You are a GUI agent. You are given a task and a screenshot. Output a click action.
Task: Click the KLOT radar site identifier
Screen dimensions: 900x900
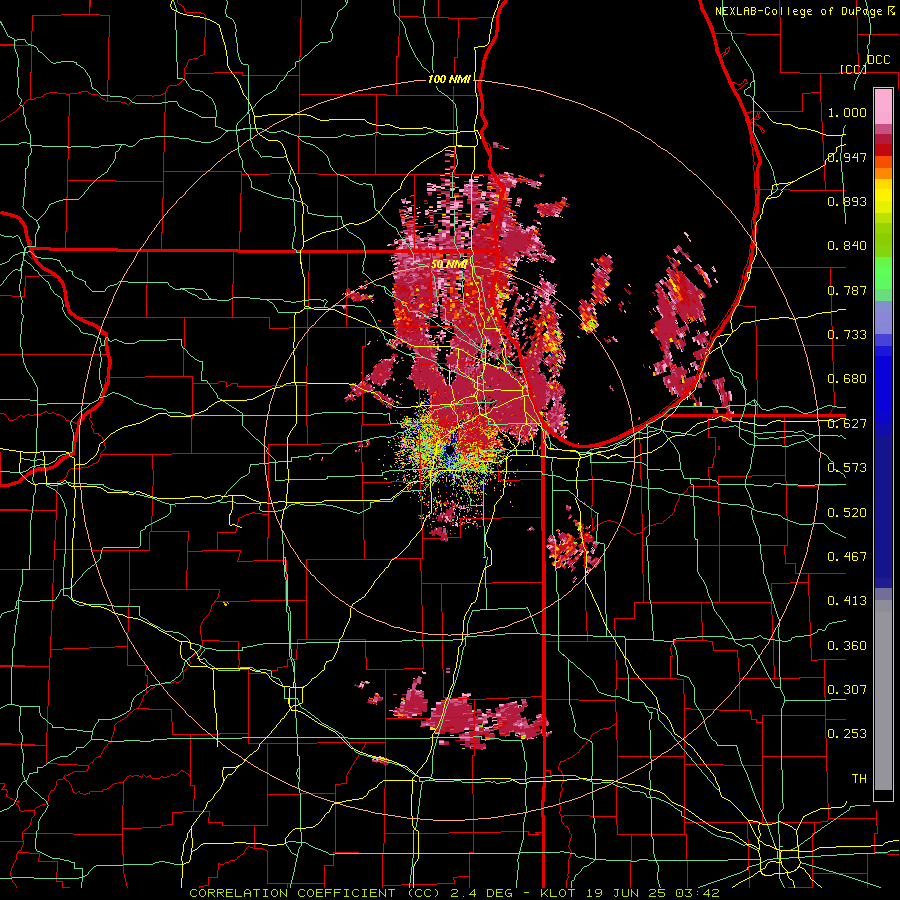pyautogui.click(x=558, y=893)
